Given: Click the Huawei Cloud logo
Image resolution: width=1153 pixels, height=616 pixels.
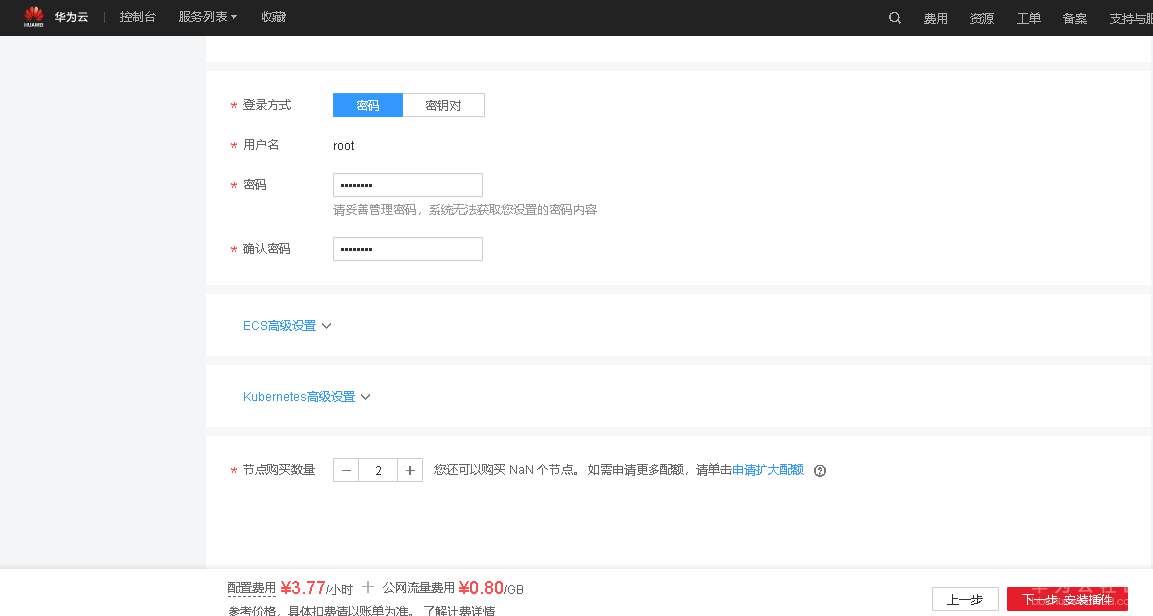Looking at the screenshot, I should [x=55, y=17].
